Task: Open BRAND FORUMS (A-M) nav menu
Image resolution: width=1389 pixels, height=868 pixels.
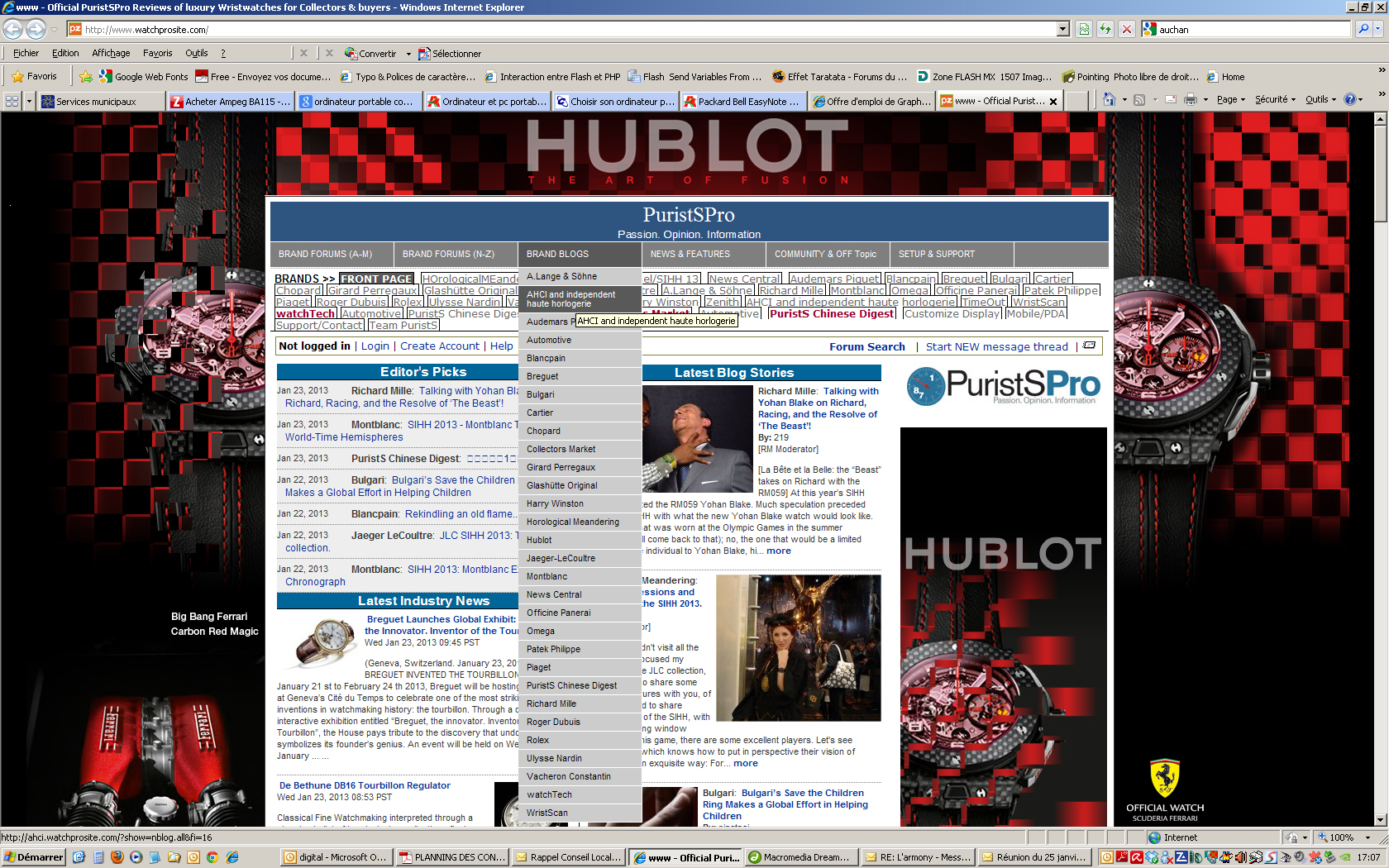Action: [x=332, y=255]
